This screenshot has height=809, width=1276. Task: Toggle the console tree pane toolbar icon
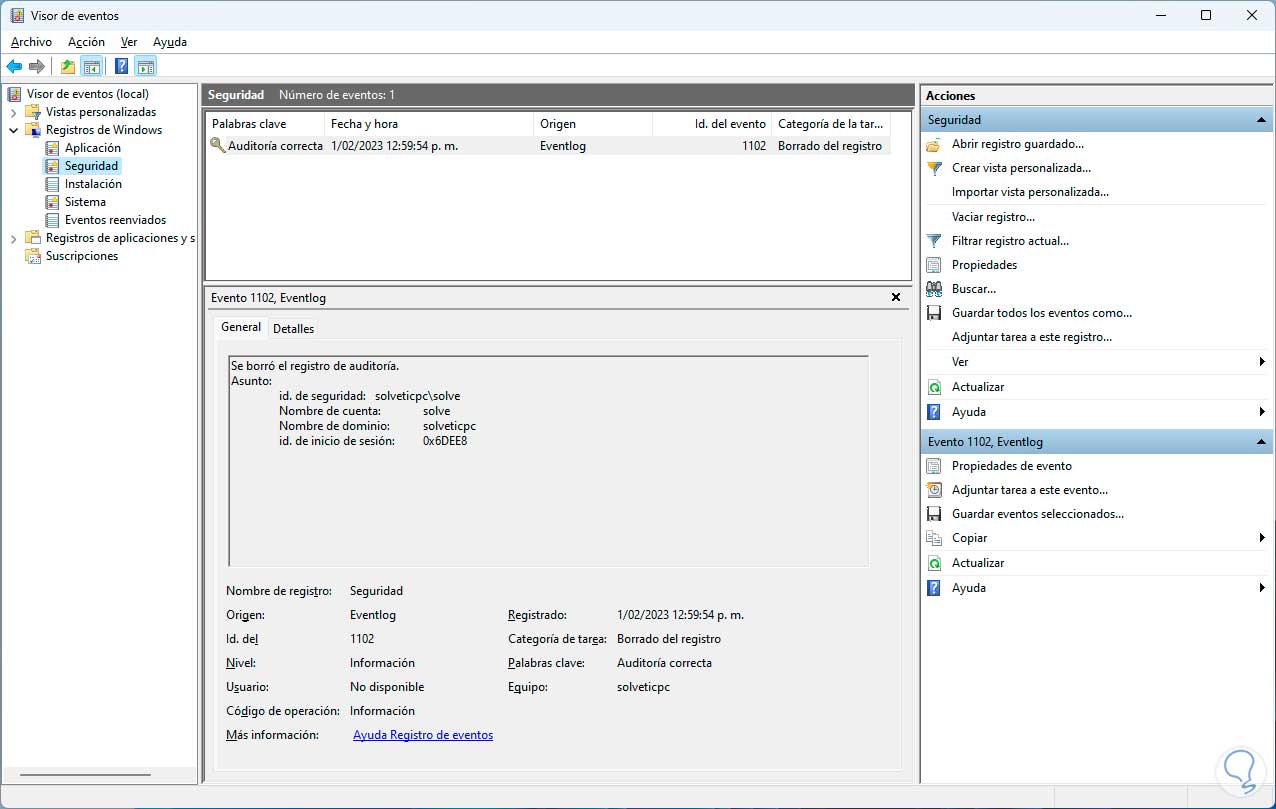tap(92, 67)
